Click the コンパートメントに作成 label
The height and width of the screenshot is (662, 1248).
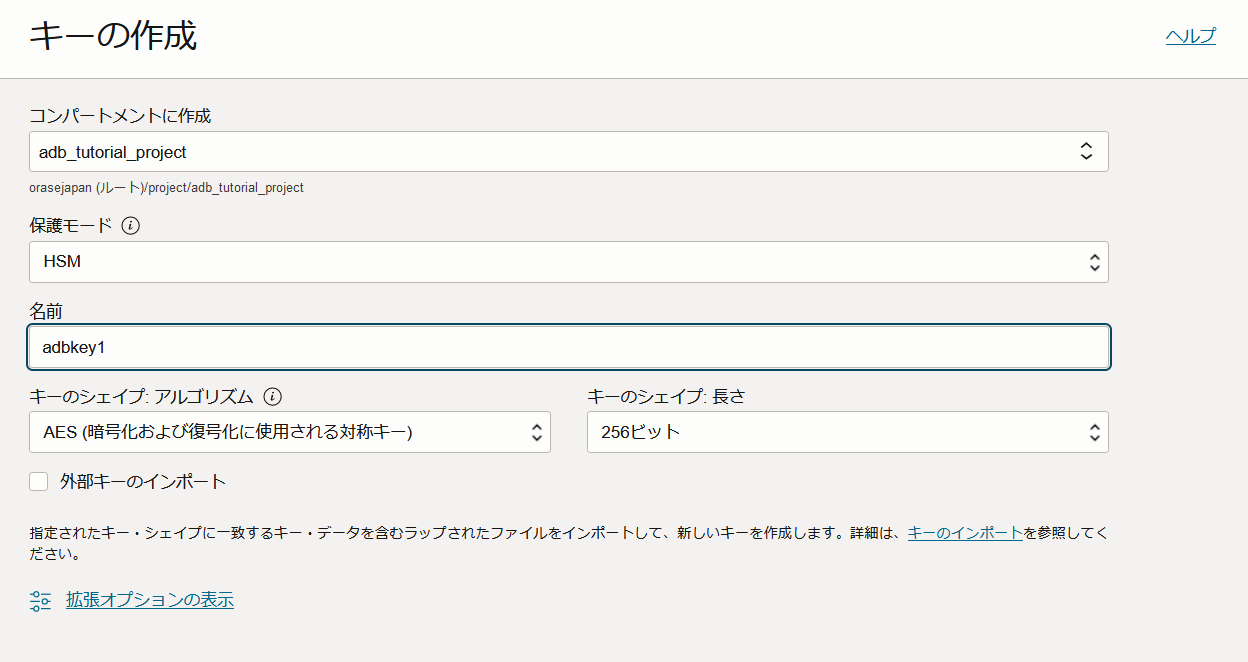pos(120,116)
